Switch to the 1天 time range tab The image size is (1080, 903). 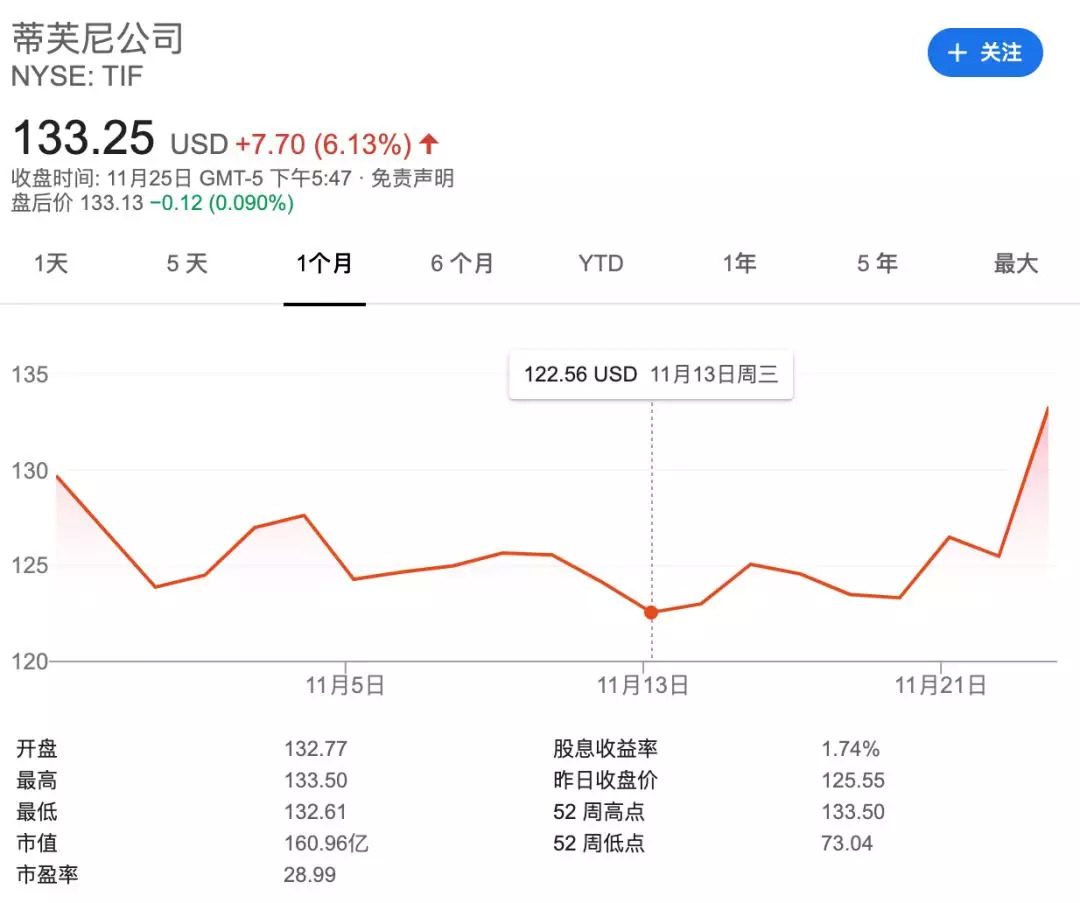pyautogui.click(x=51, y=264)
